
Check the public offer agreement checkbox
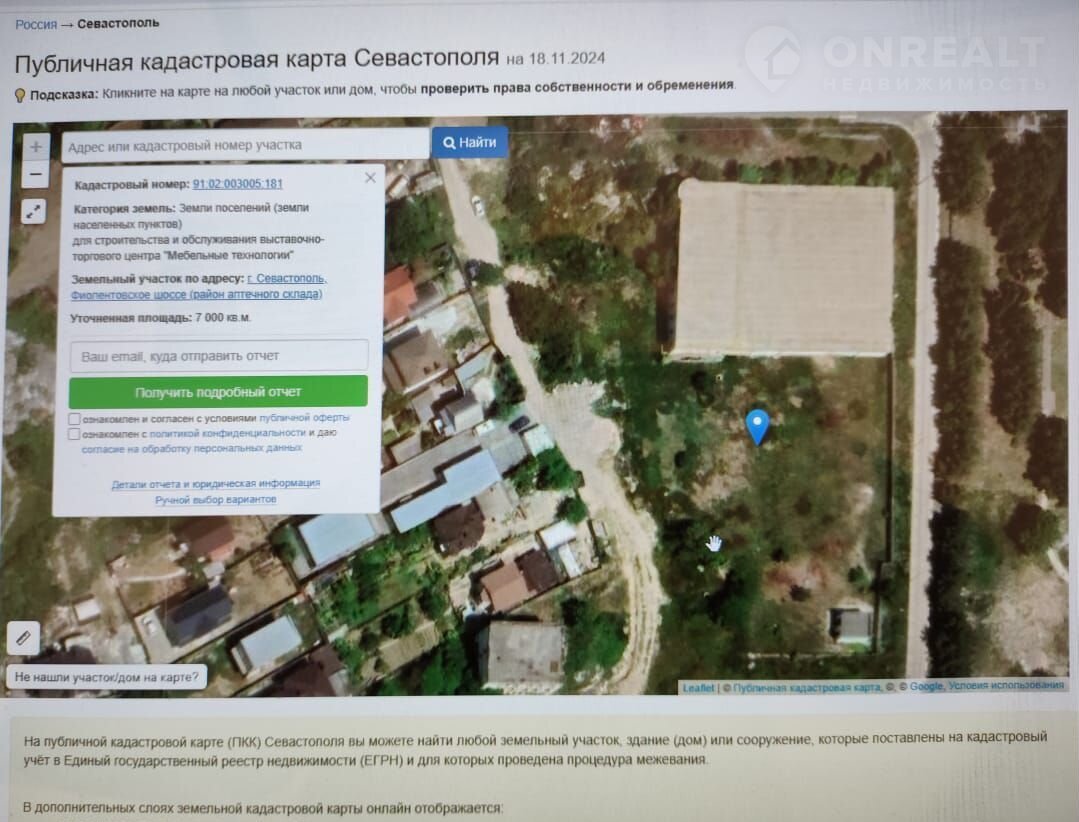(x=75, y=418)
